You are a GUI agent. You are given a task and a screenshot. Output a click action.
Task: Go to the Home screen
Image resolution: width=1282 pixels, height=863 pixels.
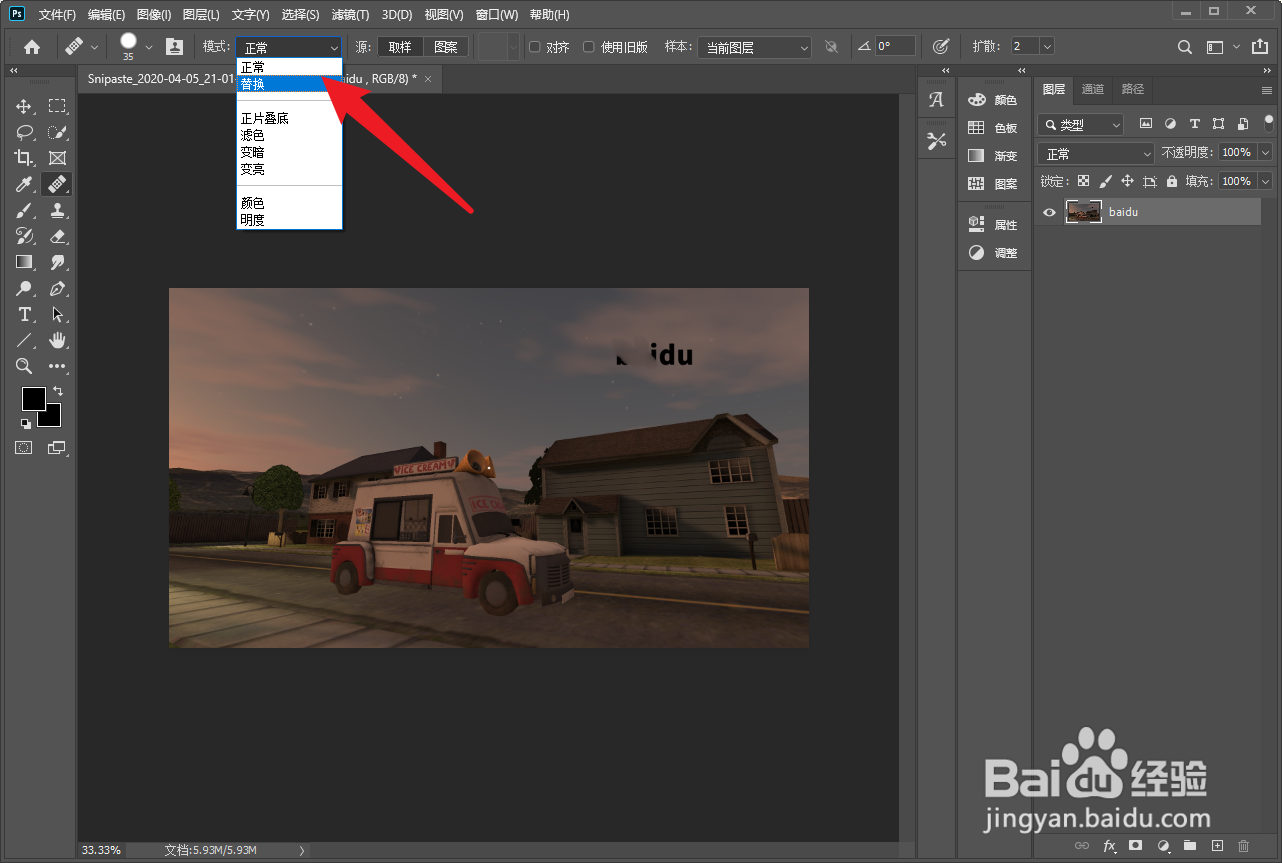[x=32, y=47]
